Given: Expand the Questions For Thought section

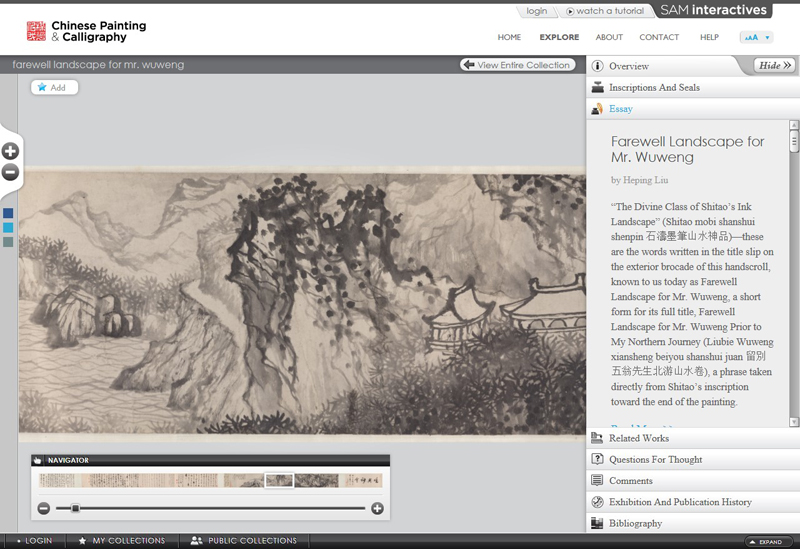Looking at the screenshot, I should click(693, 459).
